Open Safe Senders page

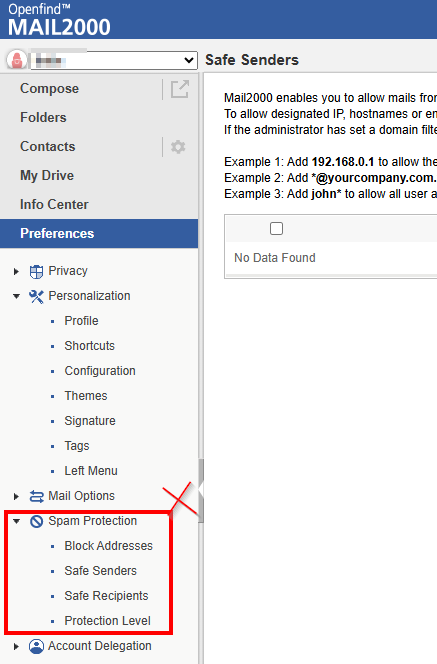click(x=100, y=571)
